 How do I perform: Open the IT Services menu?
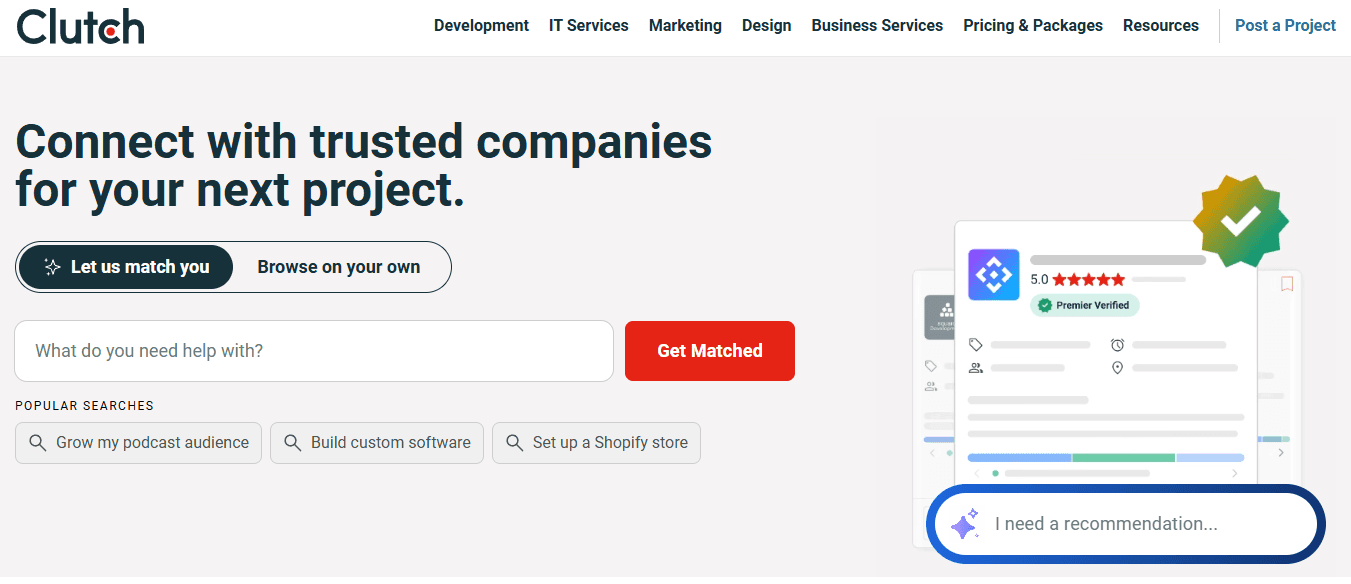point(589,26)
